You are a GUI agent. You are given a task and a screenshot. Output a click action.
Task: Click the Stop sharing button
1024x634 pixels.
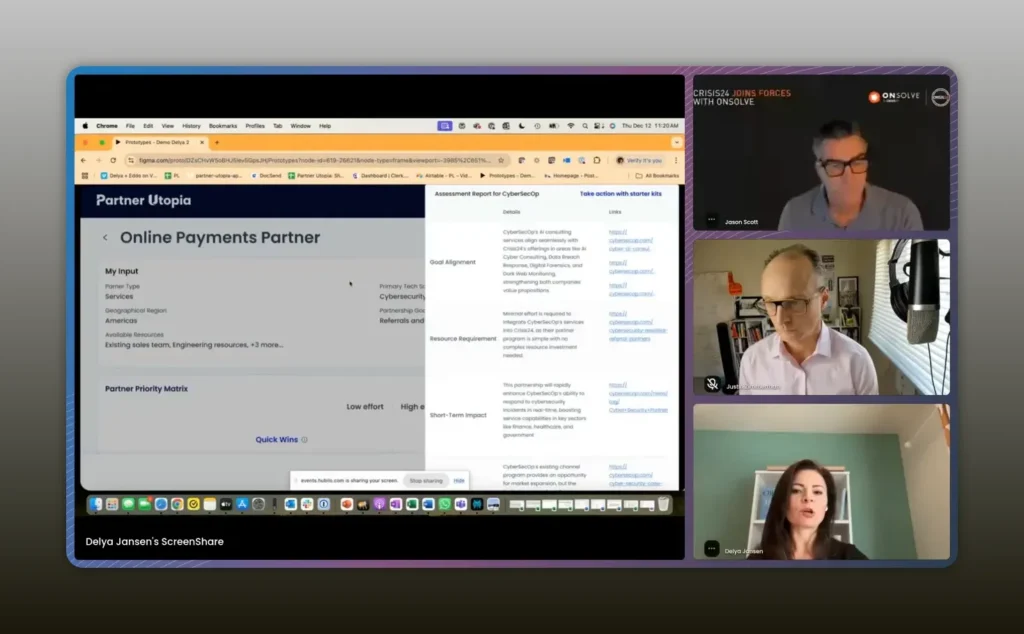(x=425, y=480)
